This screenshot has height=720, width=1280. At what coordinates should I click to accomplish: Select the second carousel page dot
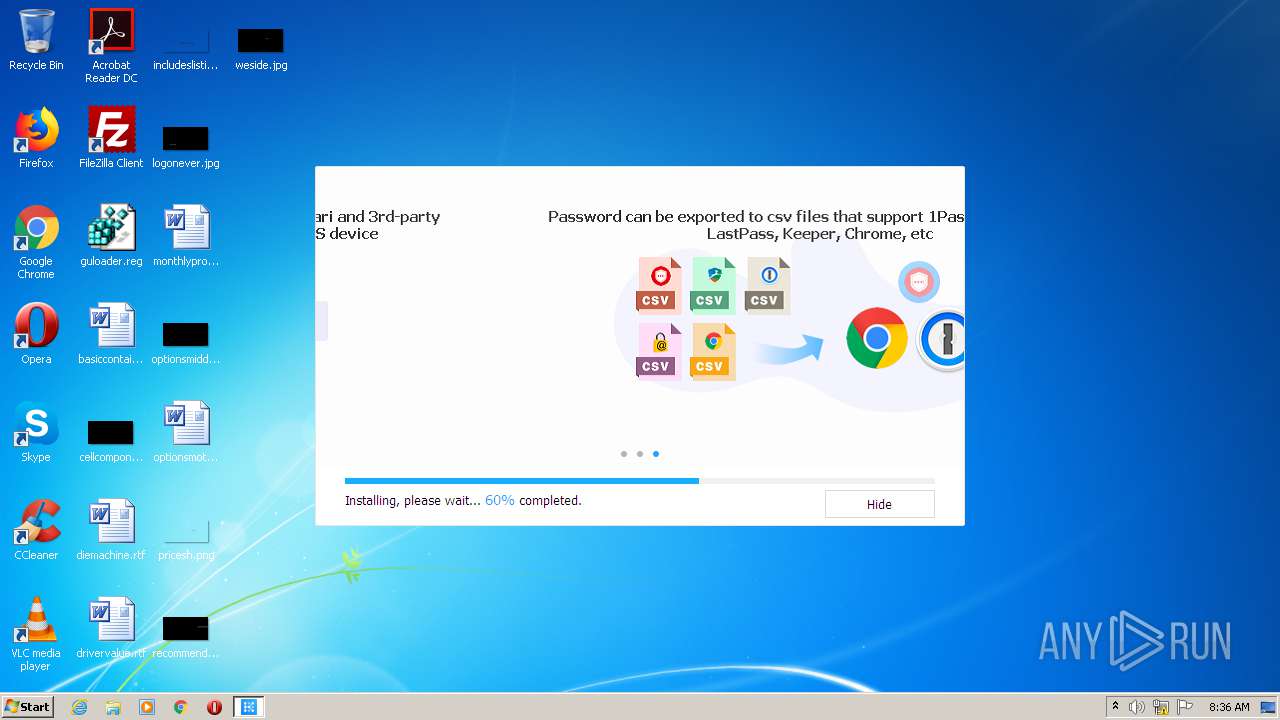pos(640,454)
